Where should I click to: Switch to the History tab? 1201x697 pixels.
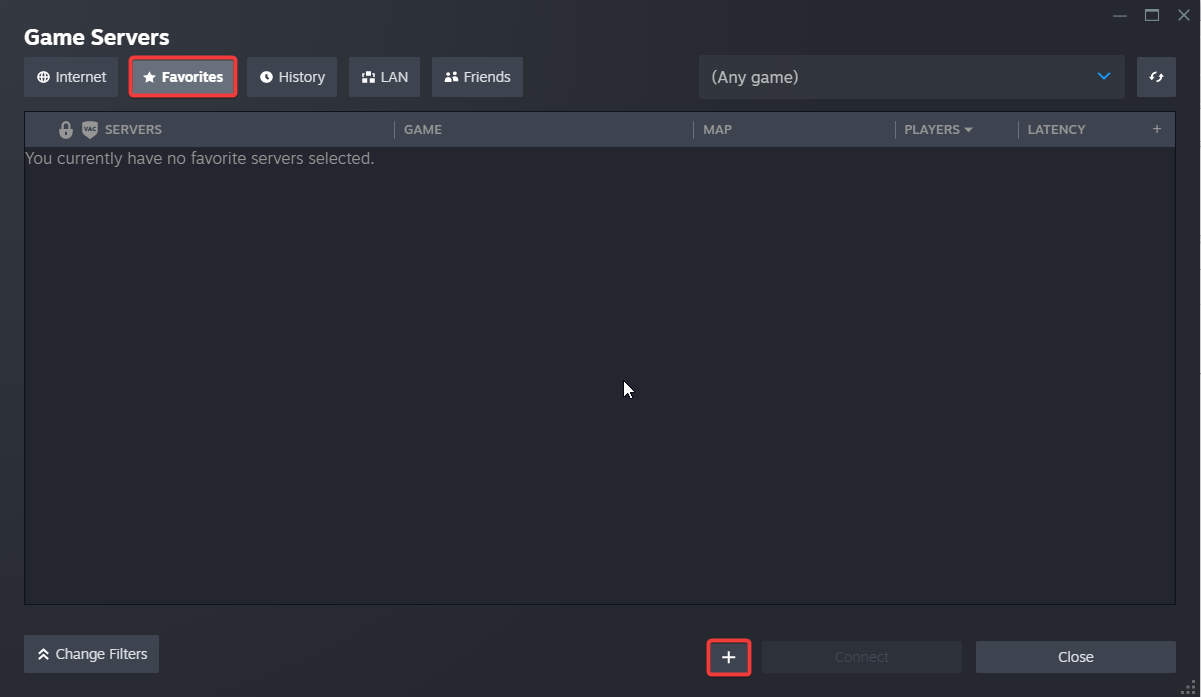(x=292, y=77)
